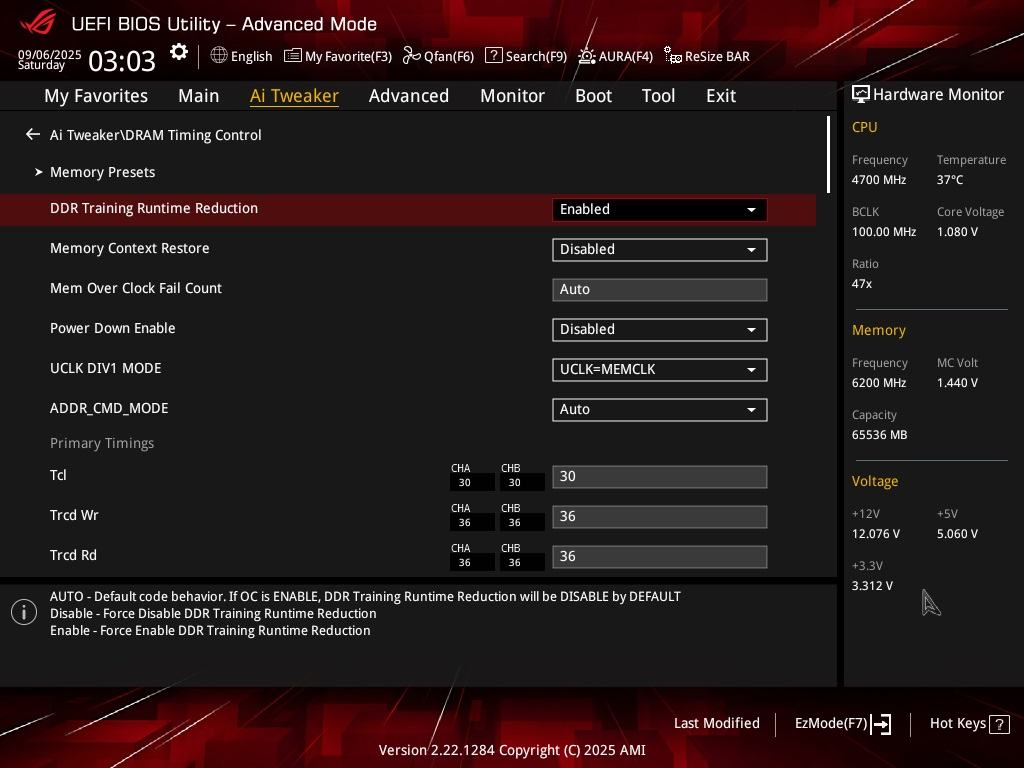
Task: Click the 09/06/2025 Saturday date
Action: click(x=49, y=59)
